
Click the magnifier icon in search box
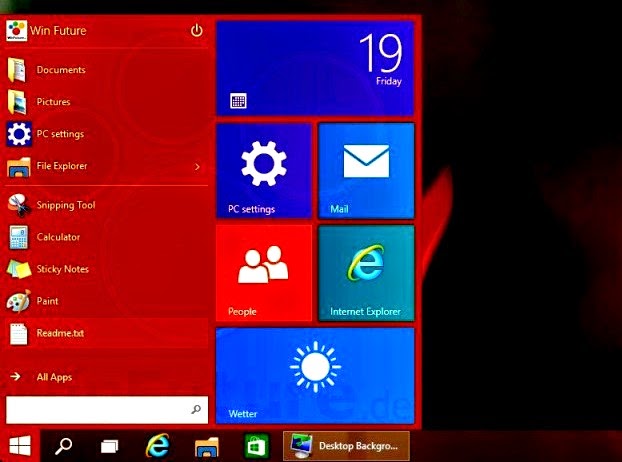(196, 409)
